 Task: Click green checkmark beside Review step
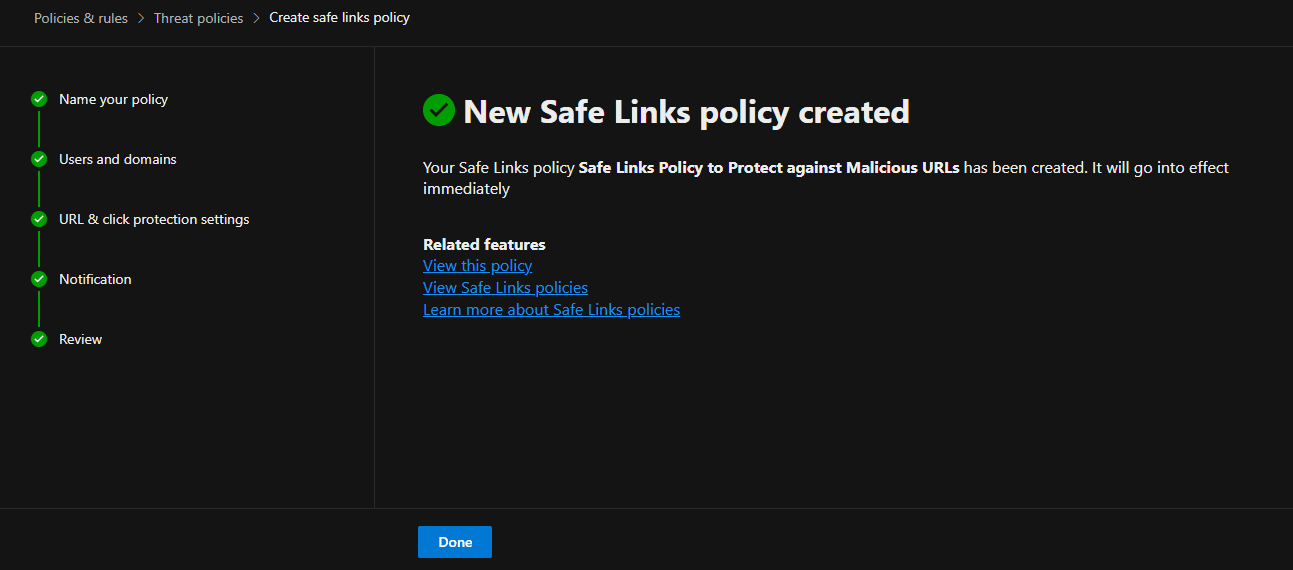point(39,339)
